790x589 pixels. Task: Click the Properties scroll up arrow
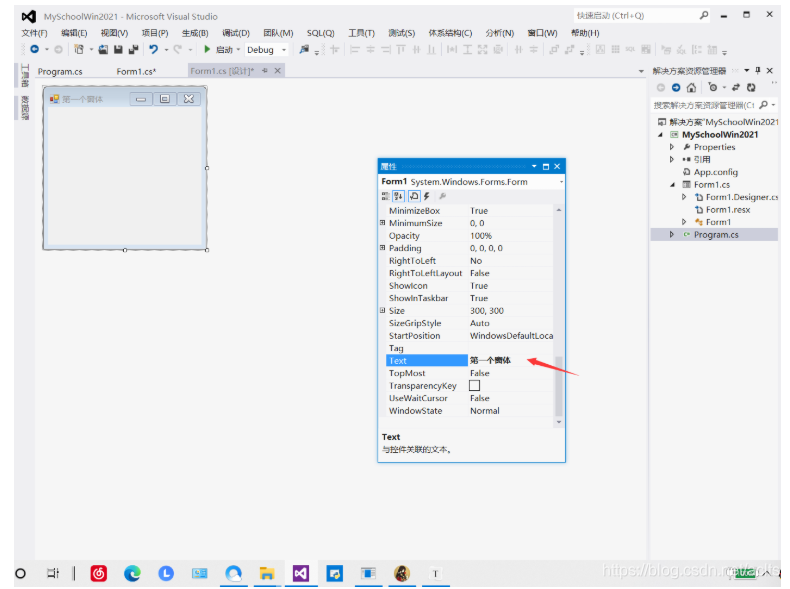(558, 210)
